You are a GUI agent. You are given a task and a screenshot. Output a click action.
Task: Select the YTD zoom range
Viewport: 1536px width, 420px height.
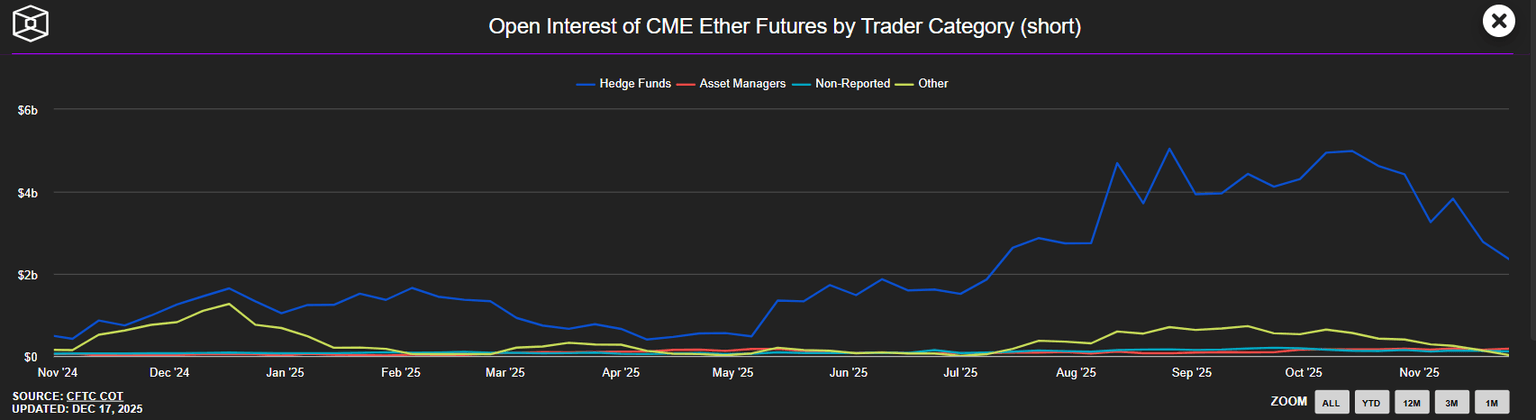pos(1372,403)
